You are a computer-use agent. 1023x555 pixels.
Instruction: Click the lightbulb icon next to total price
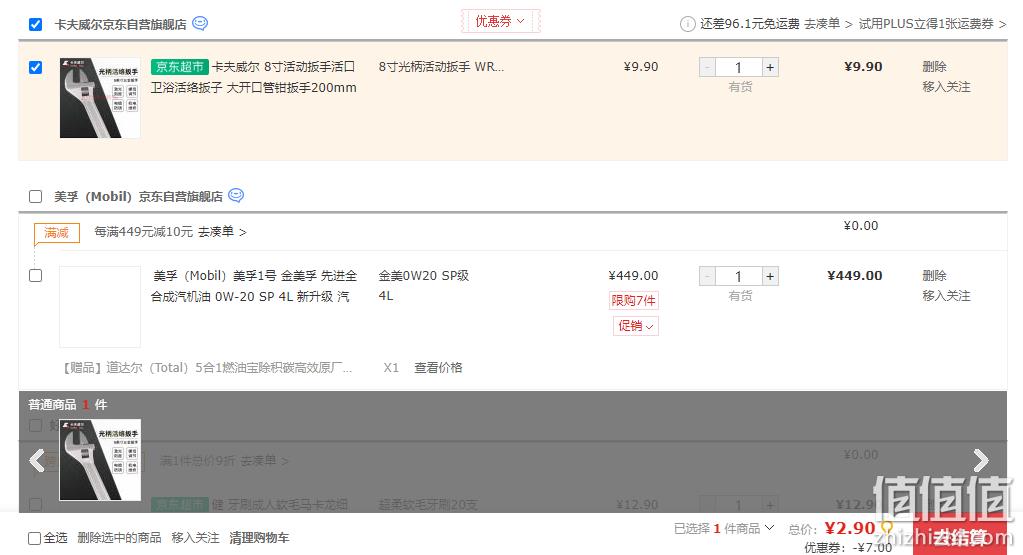coord(887,527)
